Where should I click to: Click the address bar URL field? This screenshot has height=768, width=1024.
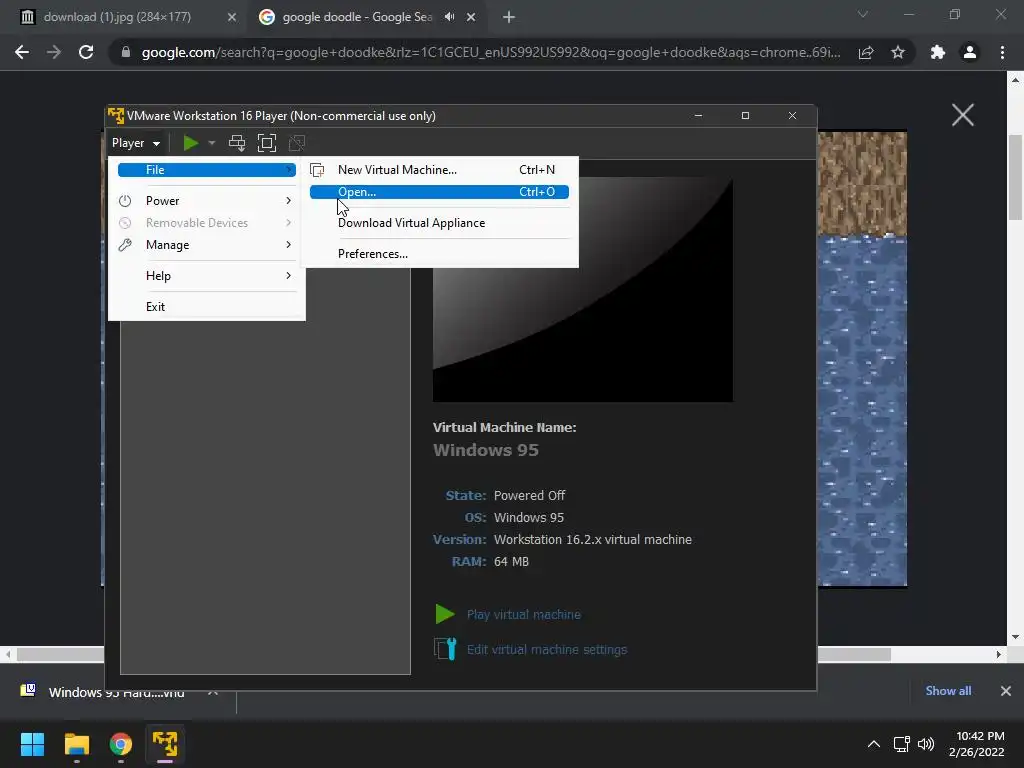[491, 52]
